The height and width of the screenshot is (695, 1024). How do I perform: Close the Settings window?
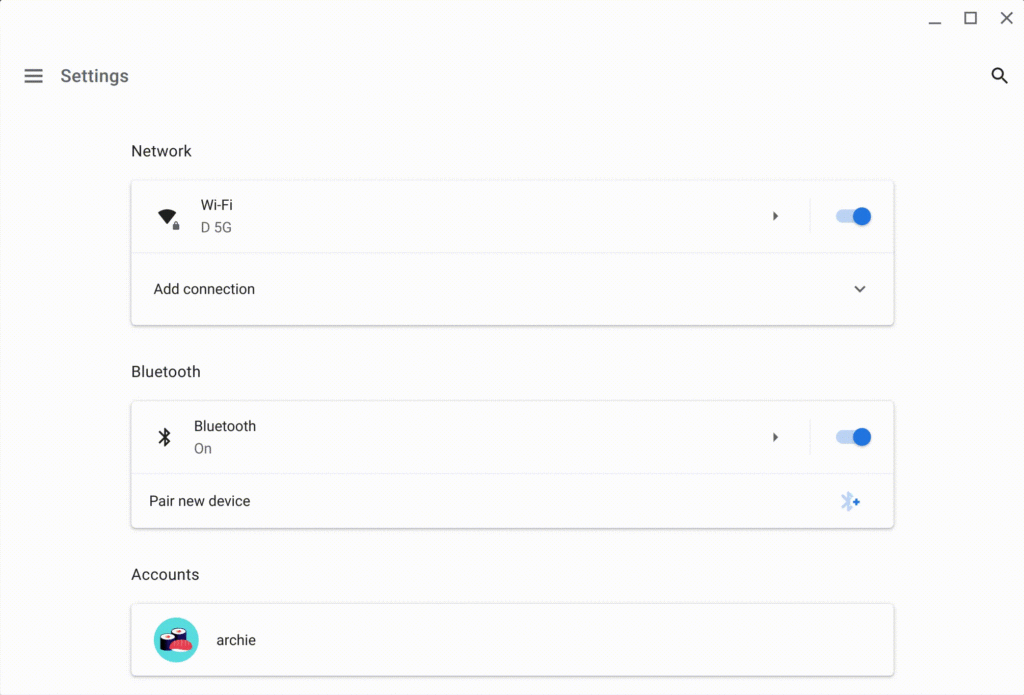point(1006,18)
